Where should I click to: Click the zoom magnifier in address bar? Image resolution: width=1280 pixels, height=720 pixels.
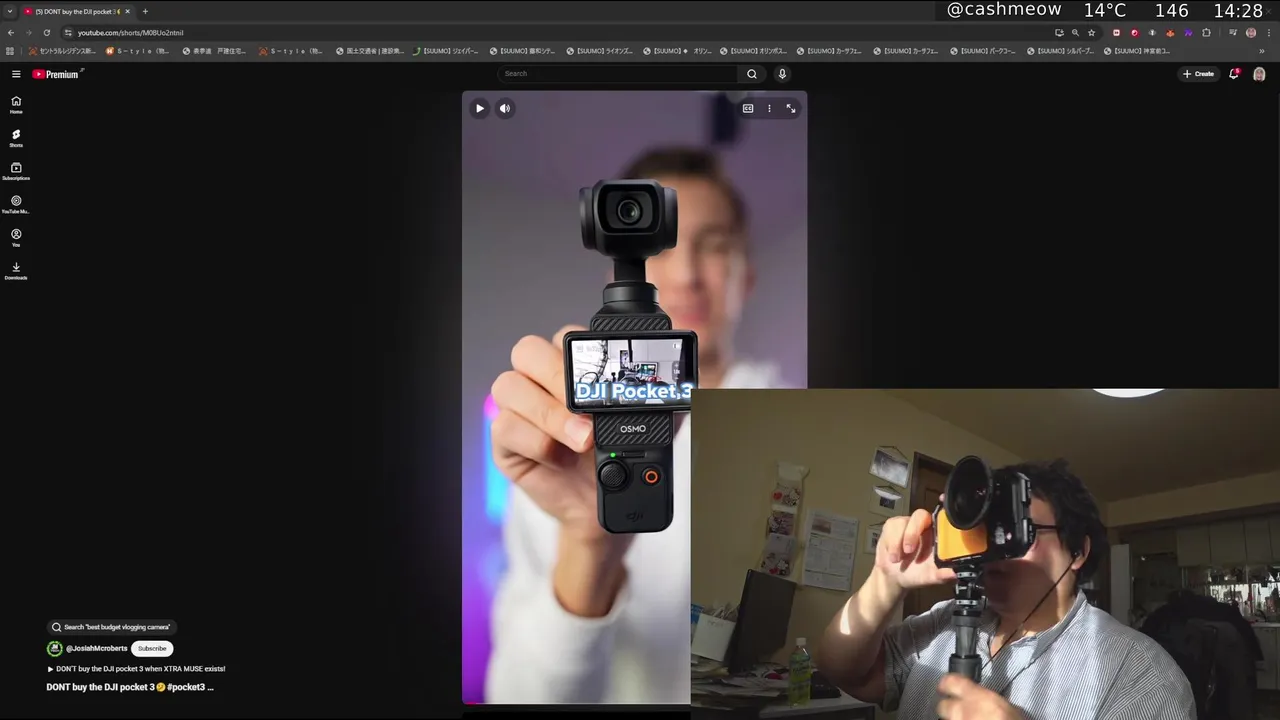point(1075,33)
